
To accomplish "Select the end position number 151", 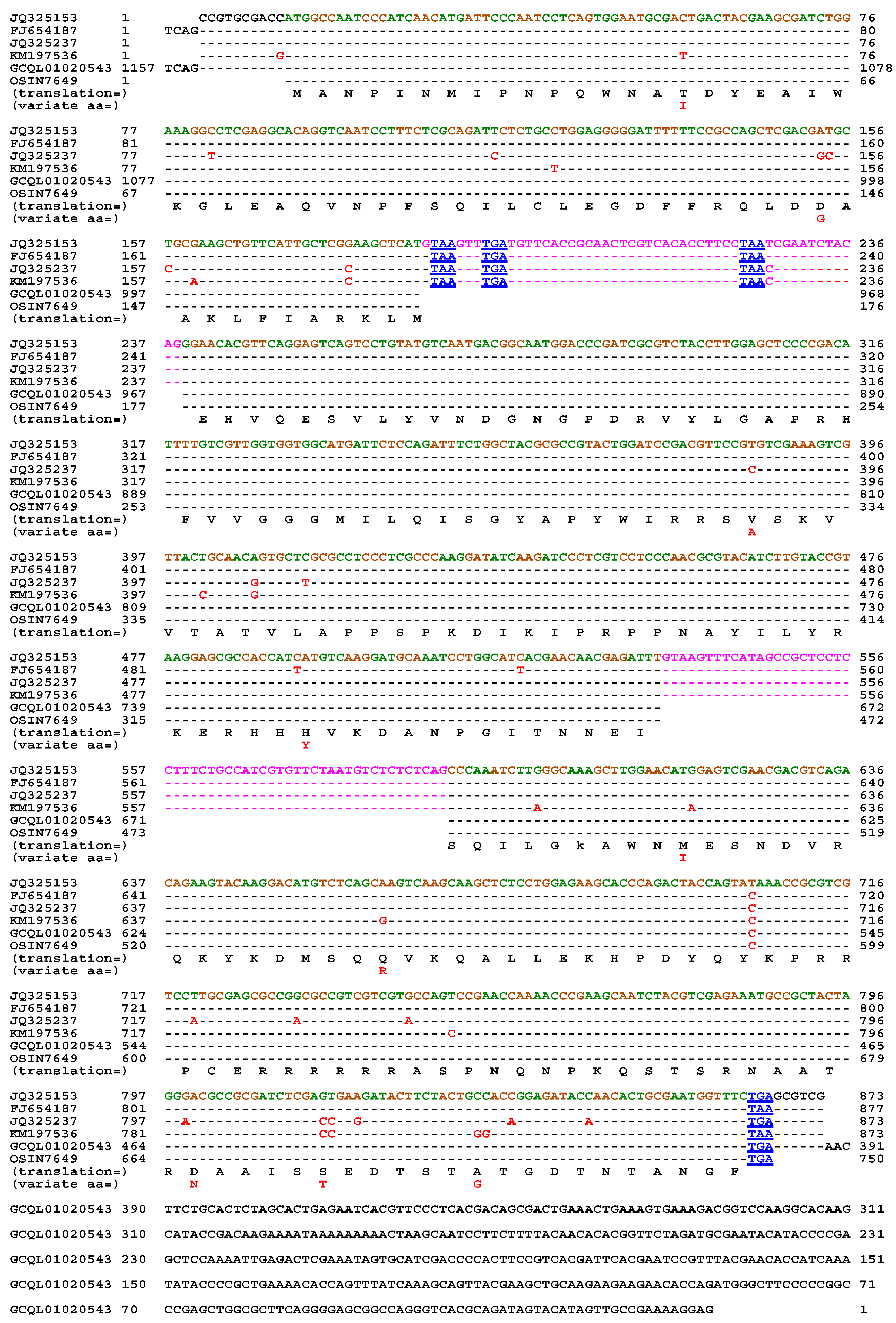I will pos(872,1259).
